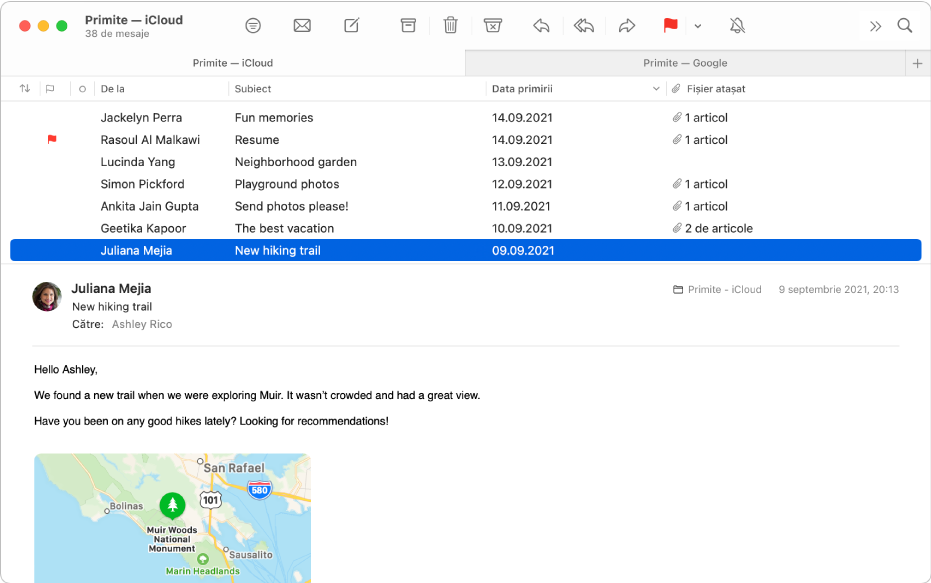Archive the selected message
Viewport: 931px width, 583px height.
coord(408,25)
